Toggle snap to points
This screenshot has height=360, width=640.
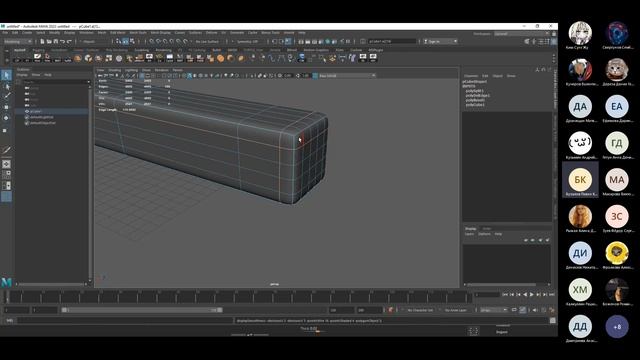(x=165, y=41)
